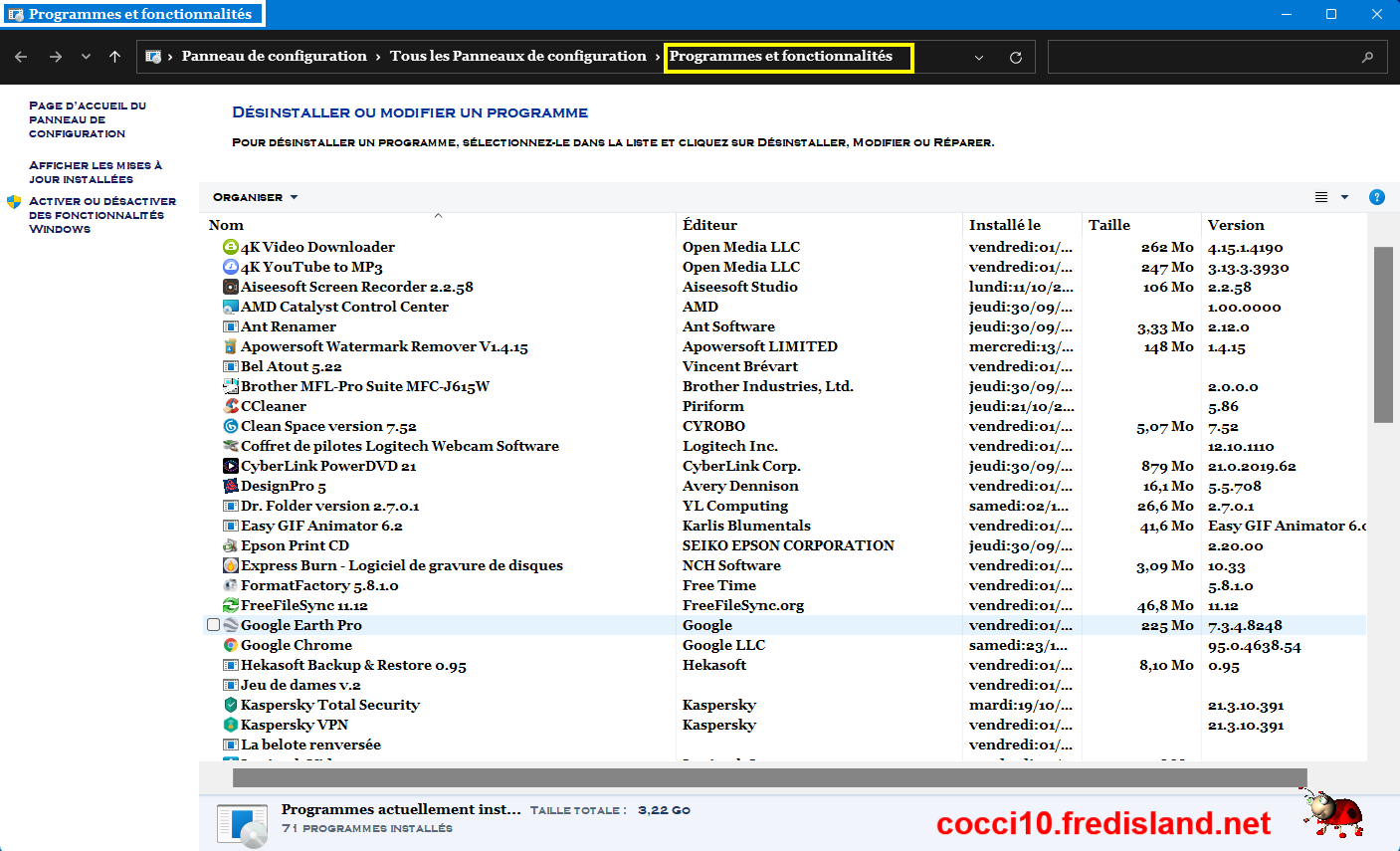Open the view options dropdown arrow

tap(1345, 197)
